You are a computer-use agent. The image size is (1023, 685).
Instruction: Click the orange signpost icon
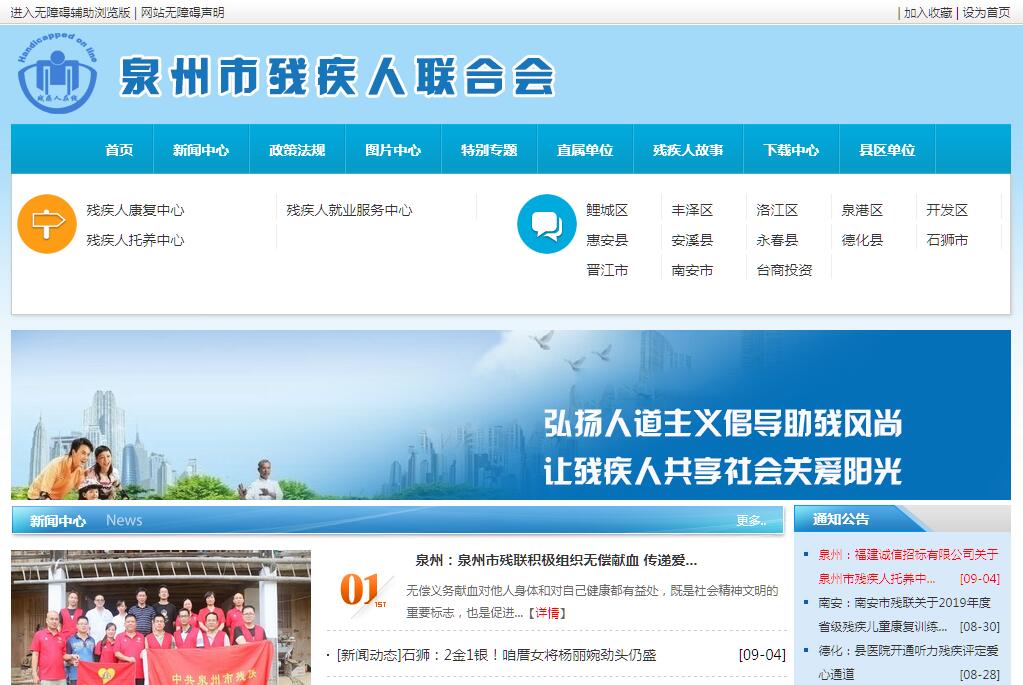pos(47,224)
